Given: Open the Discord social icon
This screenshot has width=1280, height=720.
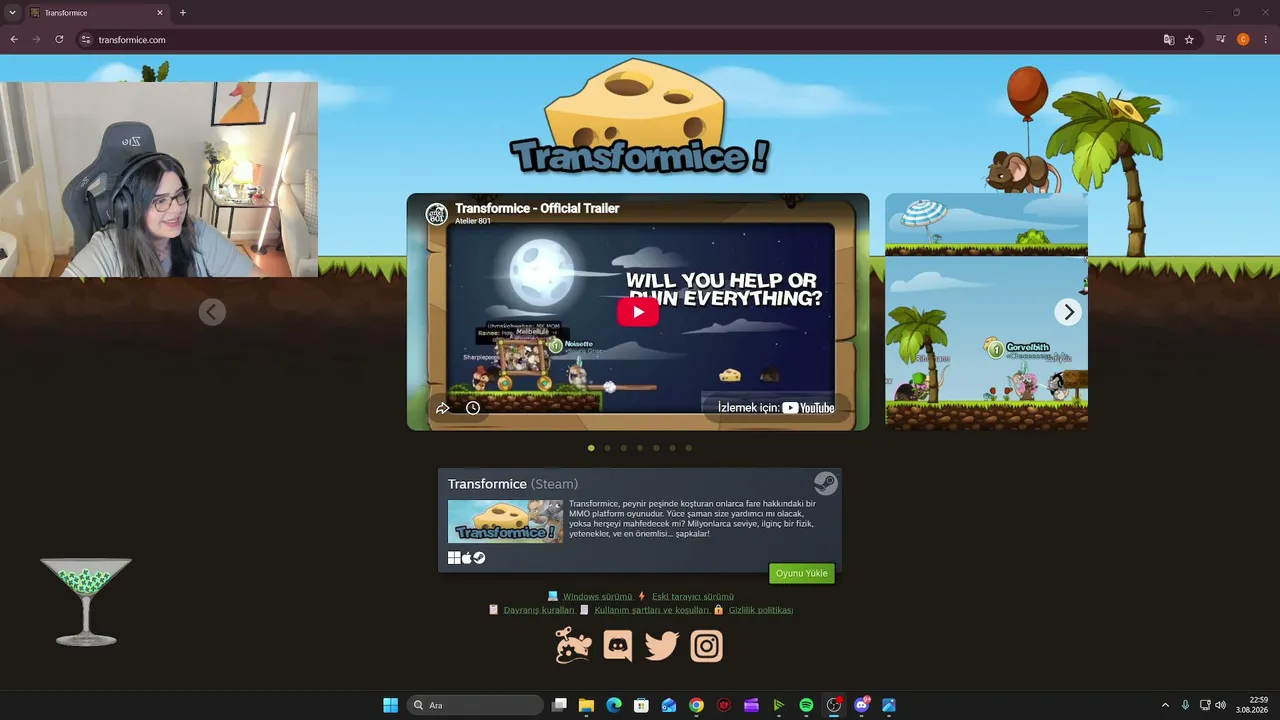Looking at the screenshot, I should (618, 646).
